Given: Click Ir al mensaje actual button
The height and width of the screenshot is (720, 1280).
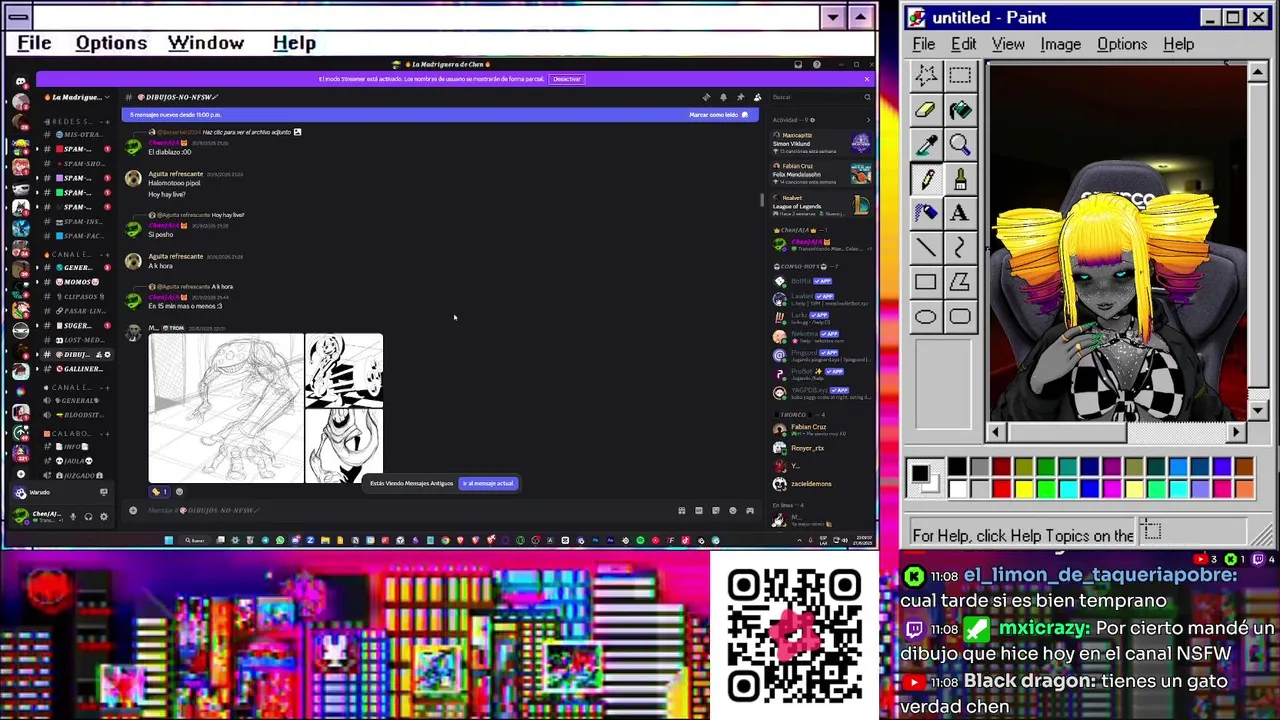Looking at the screenshot, I should 488,483.
